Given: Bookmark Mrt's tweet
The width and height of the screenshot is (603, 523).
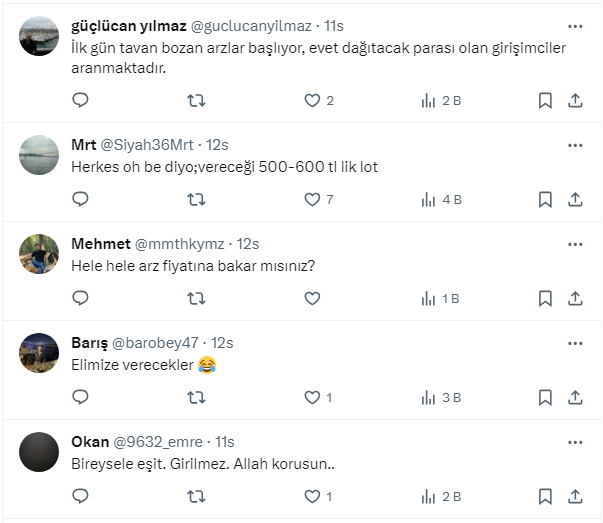Looking at the screenshot, I should click(545, 199).
